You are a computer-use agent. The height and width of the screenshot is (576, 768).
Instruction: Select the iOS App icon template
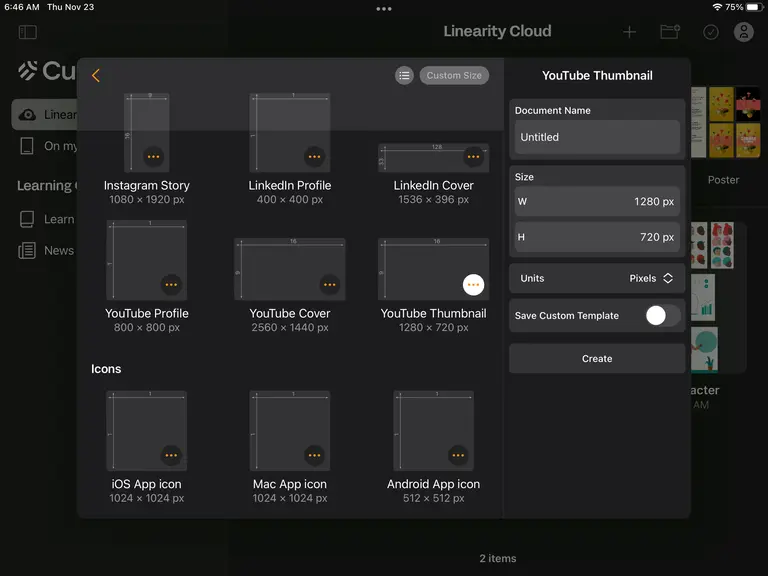click(146, 431)
